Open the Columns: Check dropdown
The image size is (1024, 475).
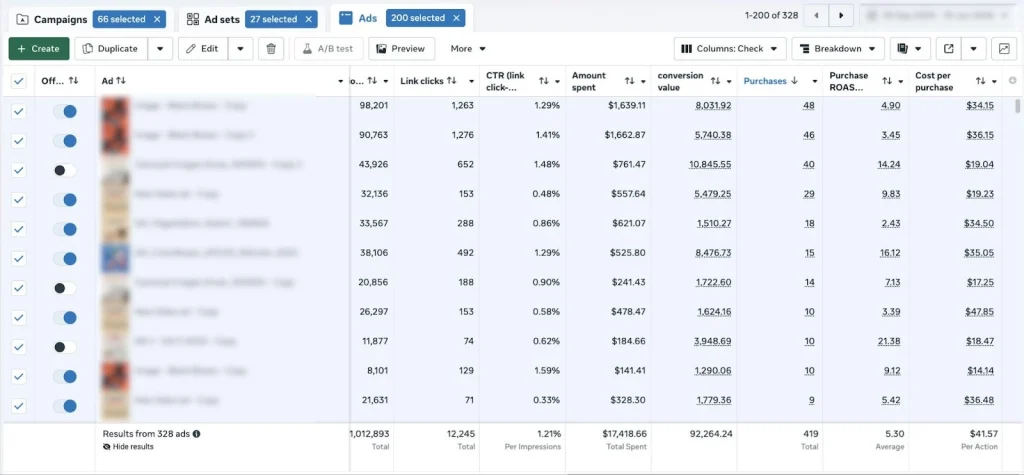728,48
